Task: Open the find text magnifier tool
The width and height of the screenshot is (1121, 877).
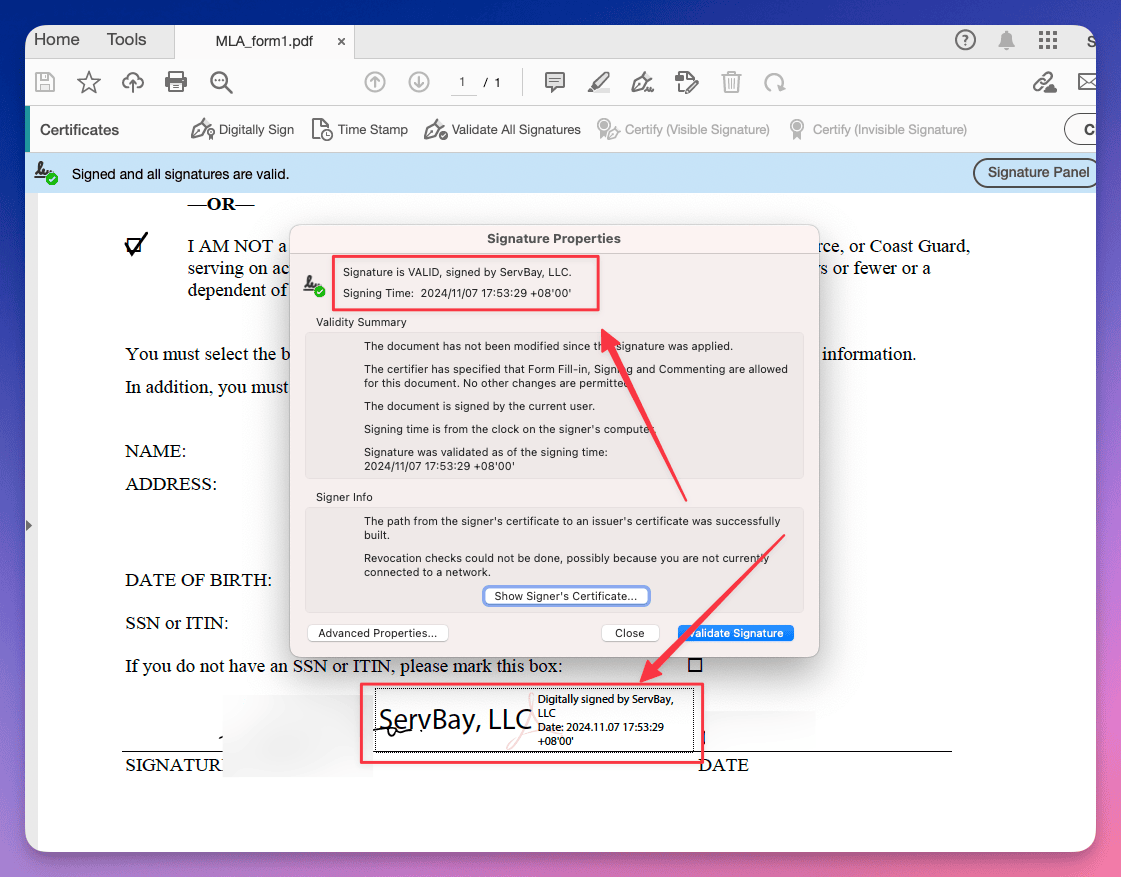Action: tap(221, 83)
